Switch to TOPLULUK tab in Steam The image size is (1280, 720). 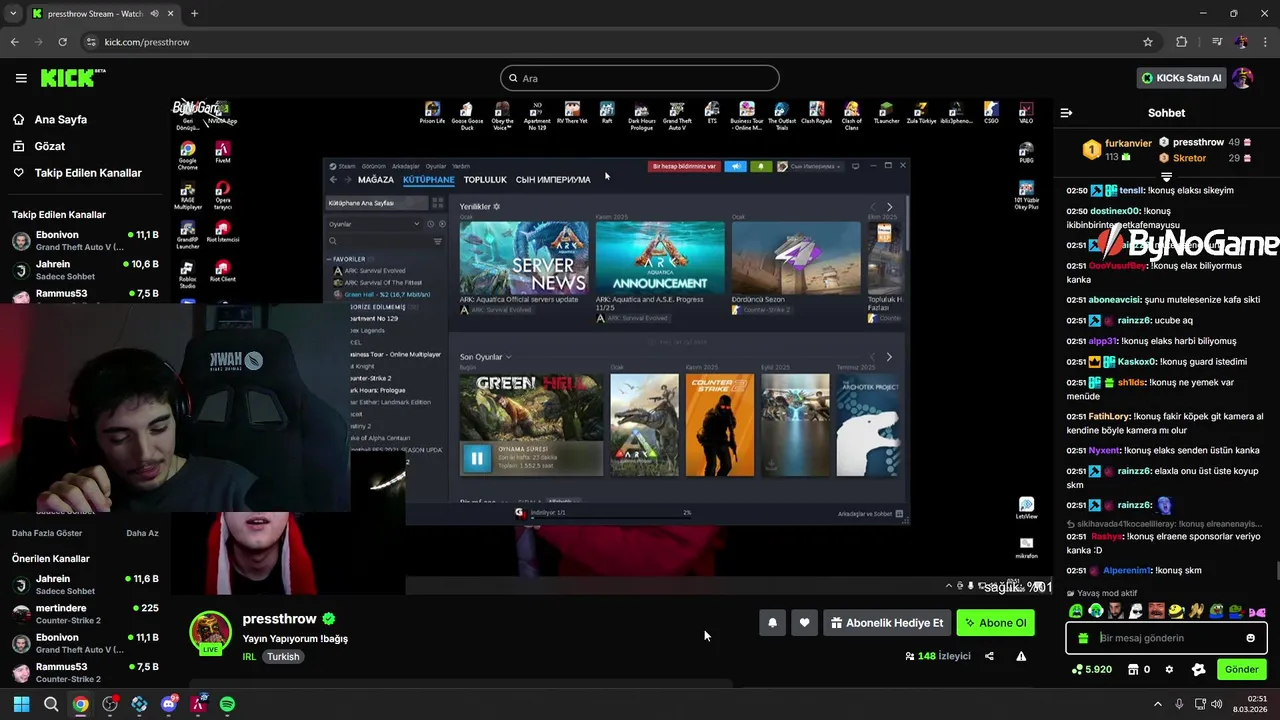tap(485, 180)
